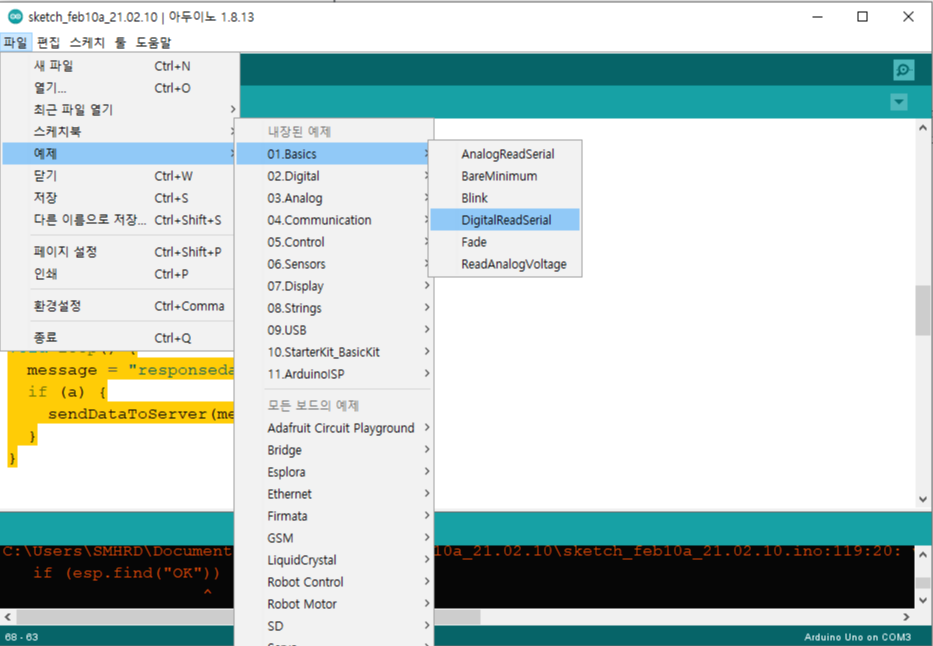
Task: Expand the LiquidCrystal examples
Action: pyautogui.click(x=333, y=560)
